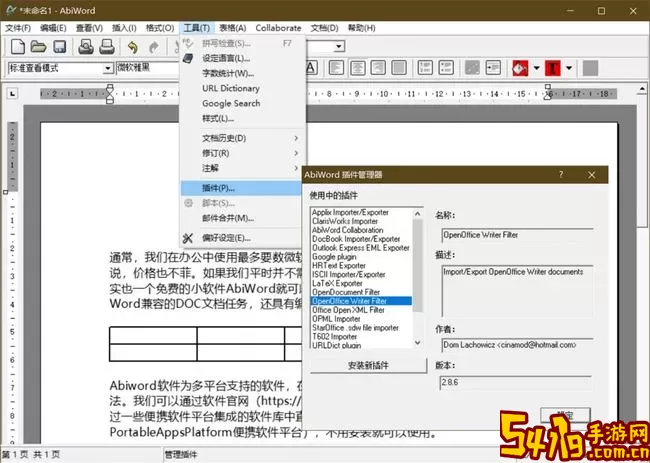Screen dimensions: 650x463
Task: Expand the Annotations (注解) submenu
Action: (x=241, y=168)
